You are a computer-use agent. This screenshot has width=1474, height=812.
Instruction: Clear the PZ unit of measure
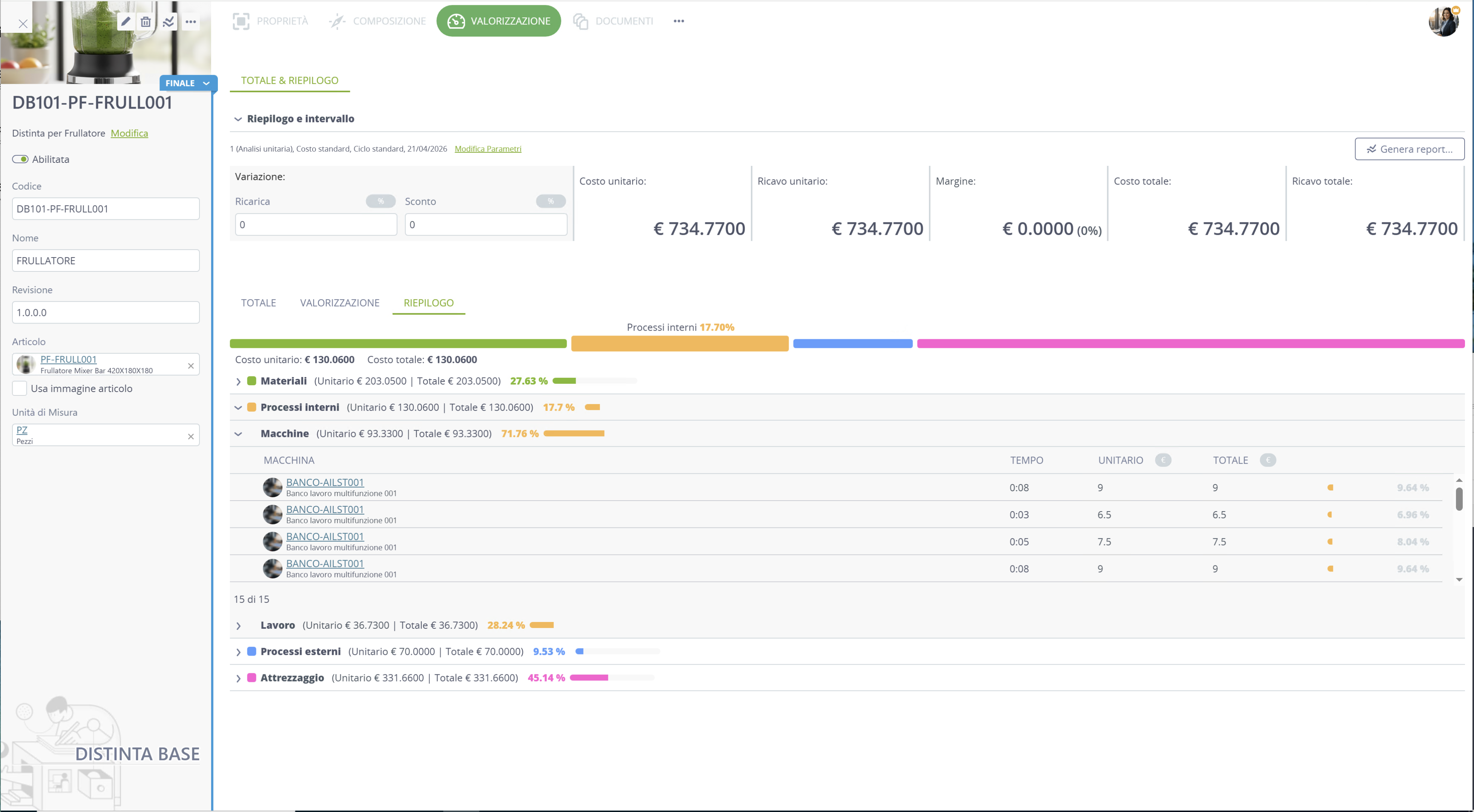pyautogui.click(x=191, y=437)
